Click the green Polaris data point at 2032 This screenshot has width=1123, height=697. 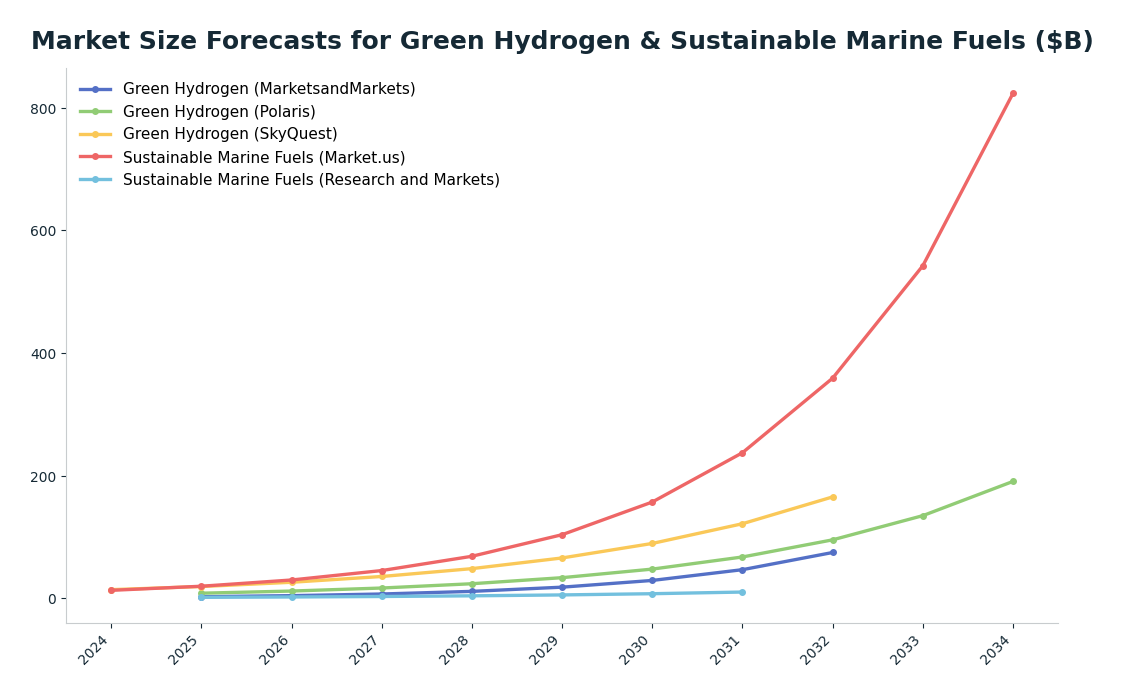pyautogui.click(x=833, y=540)
